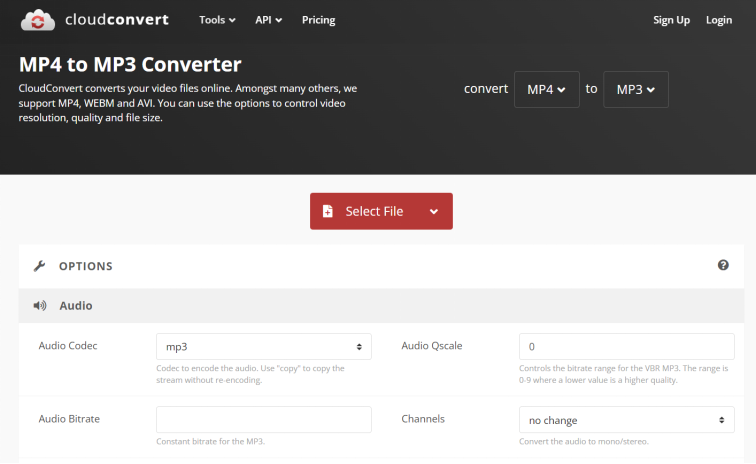The width and height of the screenshot is (756, 464).
Task: Go to the Pricing page
Action: 318,20
